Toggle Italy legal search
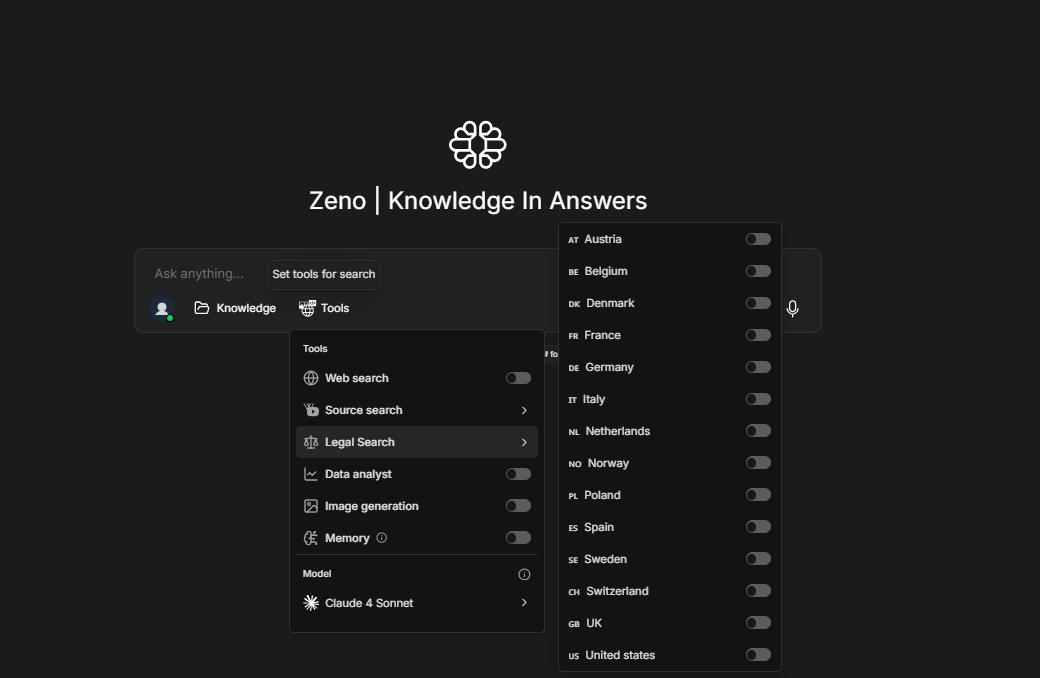Screen dimensions: 1040x678 tap(758, 399)
